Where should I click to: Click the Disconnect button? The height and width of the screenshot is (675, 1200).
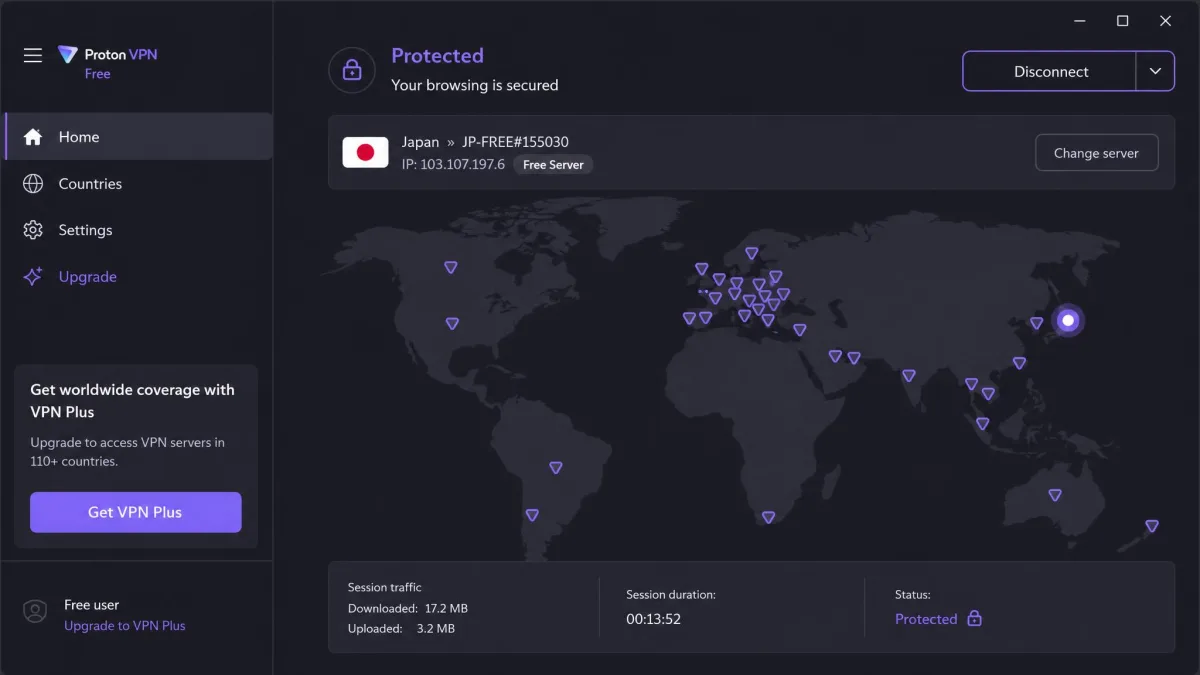pyautogui.click(x=1050, y=71)
